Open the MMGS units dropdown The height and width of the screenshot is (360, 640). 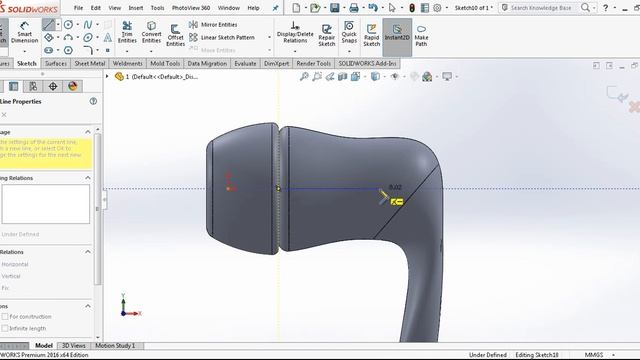613,355
